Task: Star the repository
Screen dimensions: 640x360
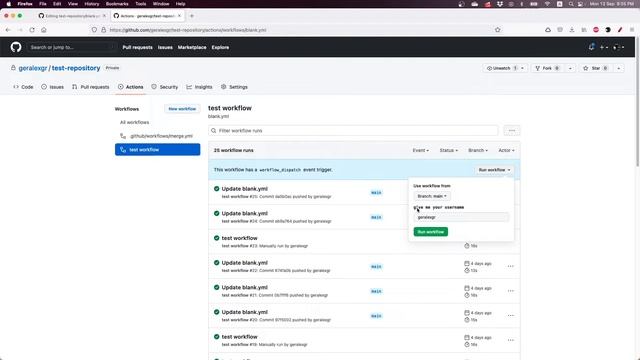Action: coord(596,68)
